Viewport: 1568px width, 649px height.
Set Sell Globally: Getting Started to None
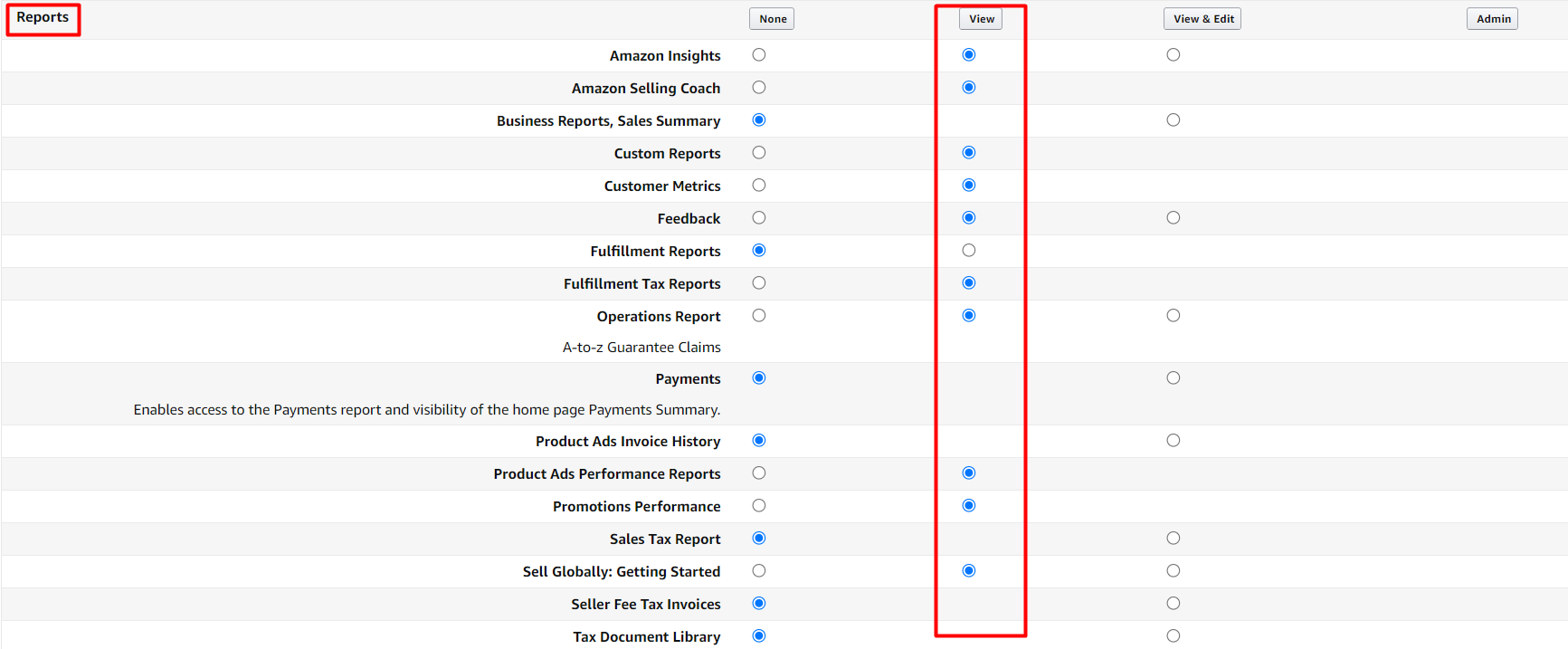coord(759,571)
